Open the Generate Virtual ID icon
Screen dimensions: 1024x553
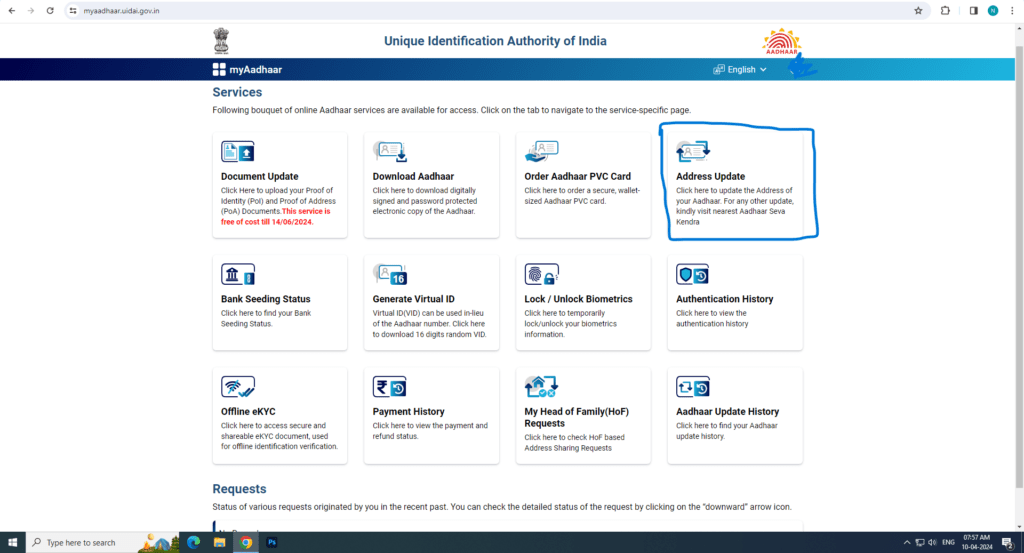pyautogui.click(x=391, y=274)
